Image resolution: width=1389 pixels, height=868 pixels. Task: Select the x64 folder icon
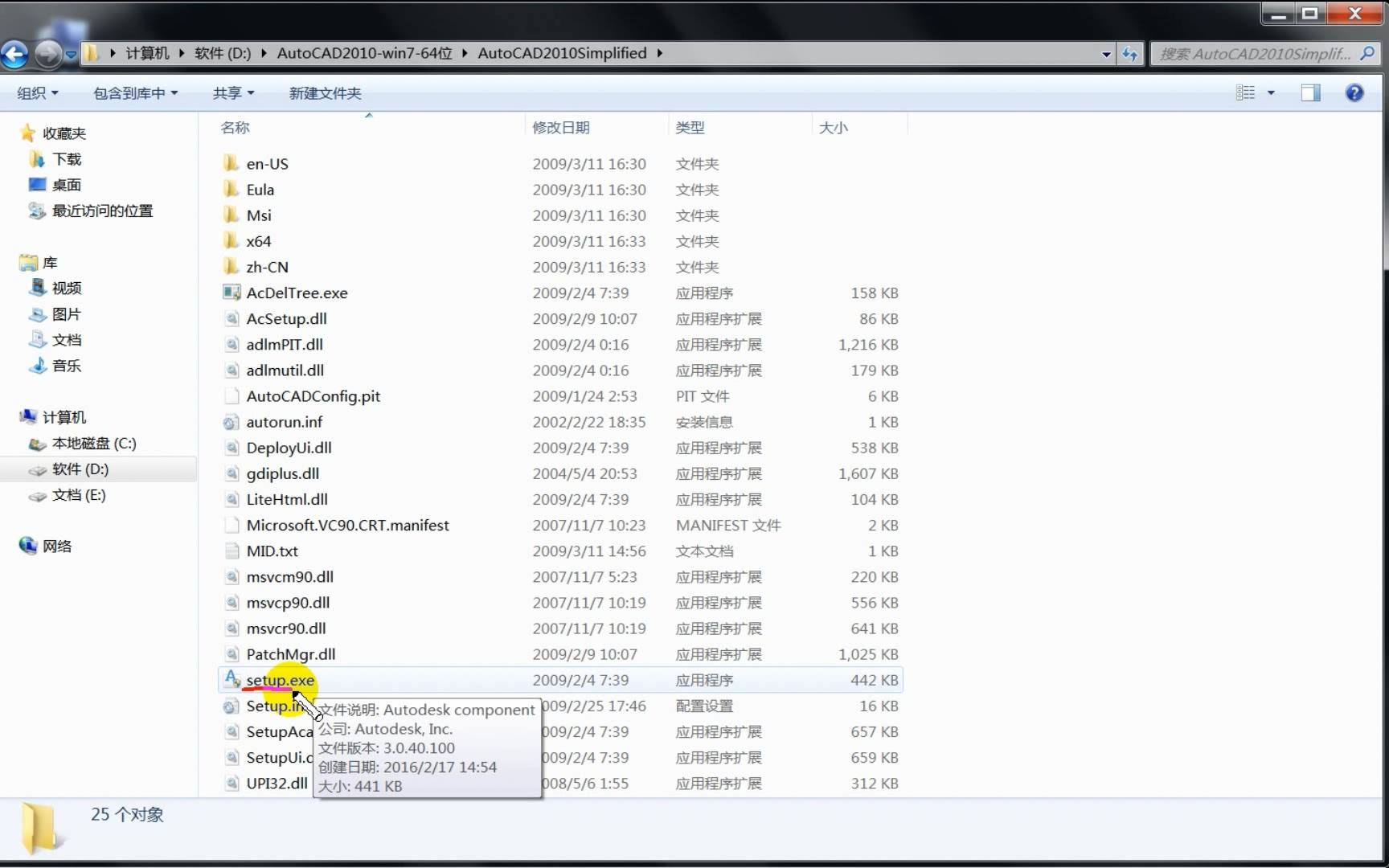point(231,240)
